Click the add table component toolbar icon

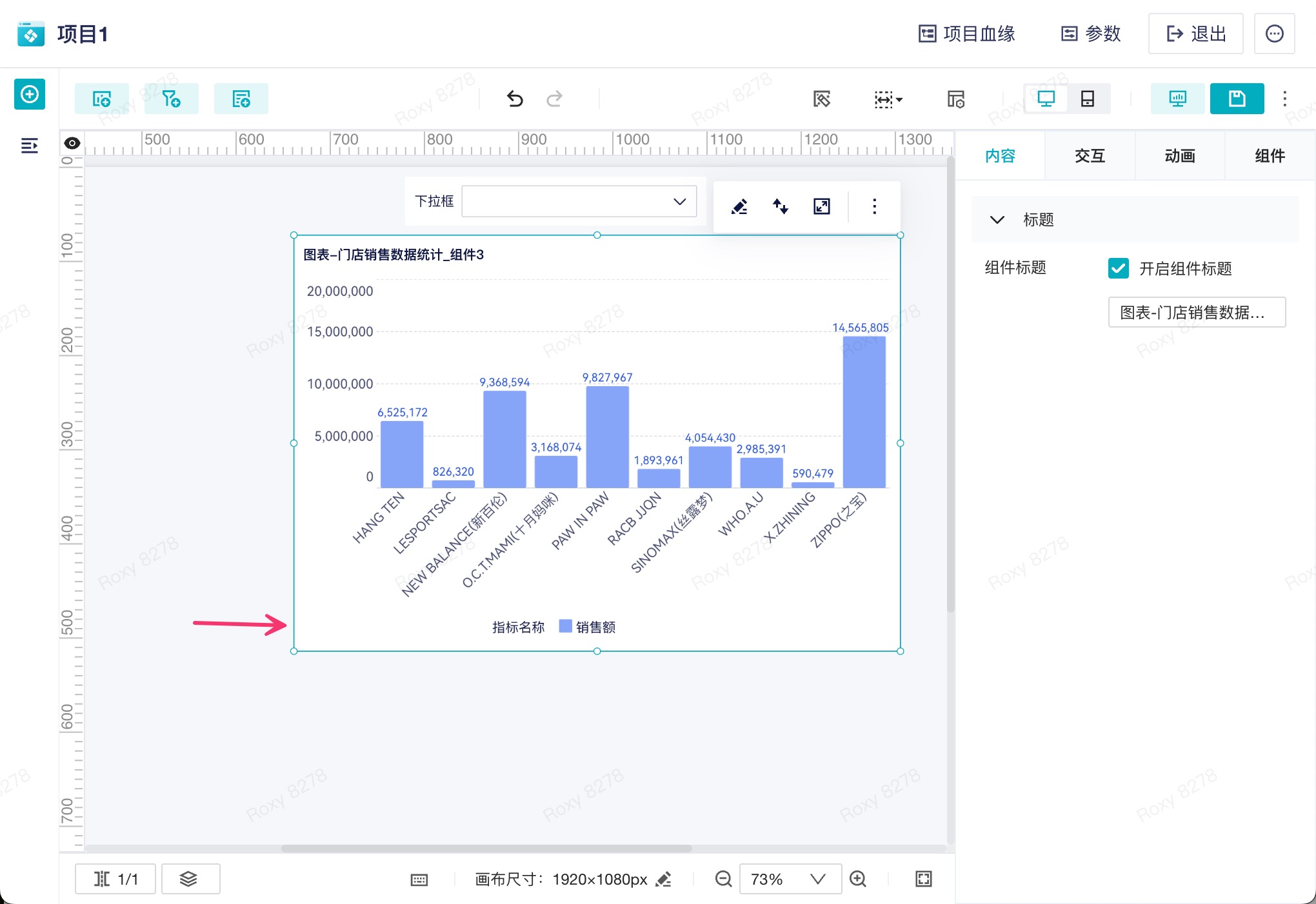(x=241, y=99)
